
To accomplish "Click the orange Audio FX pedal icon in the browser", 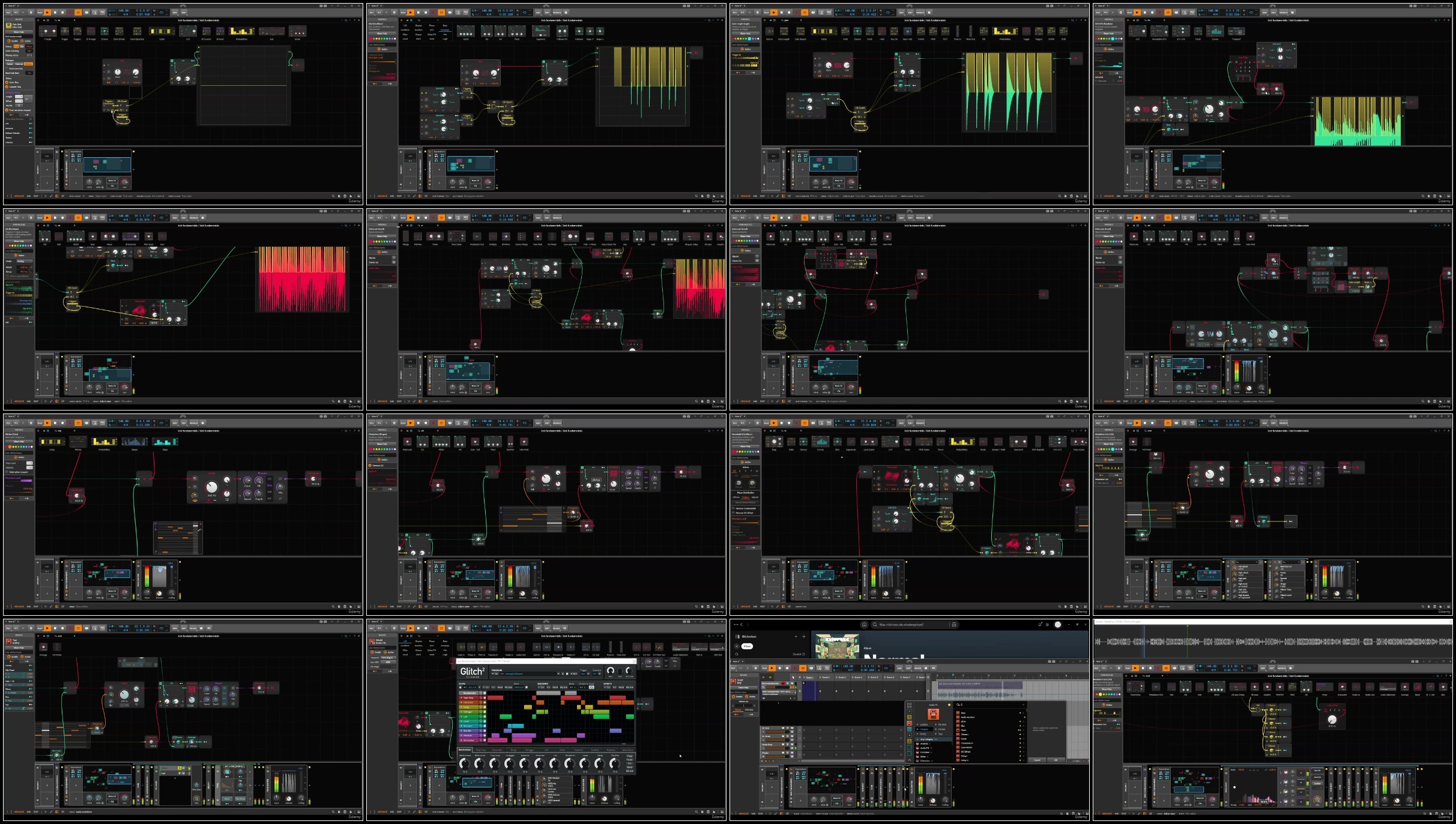I will [933, 714].
